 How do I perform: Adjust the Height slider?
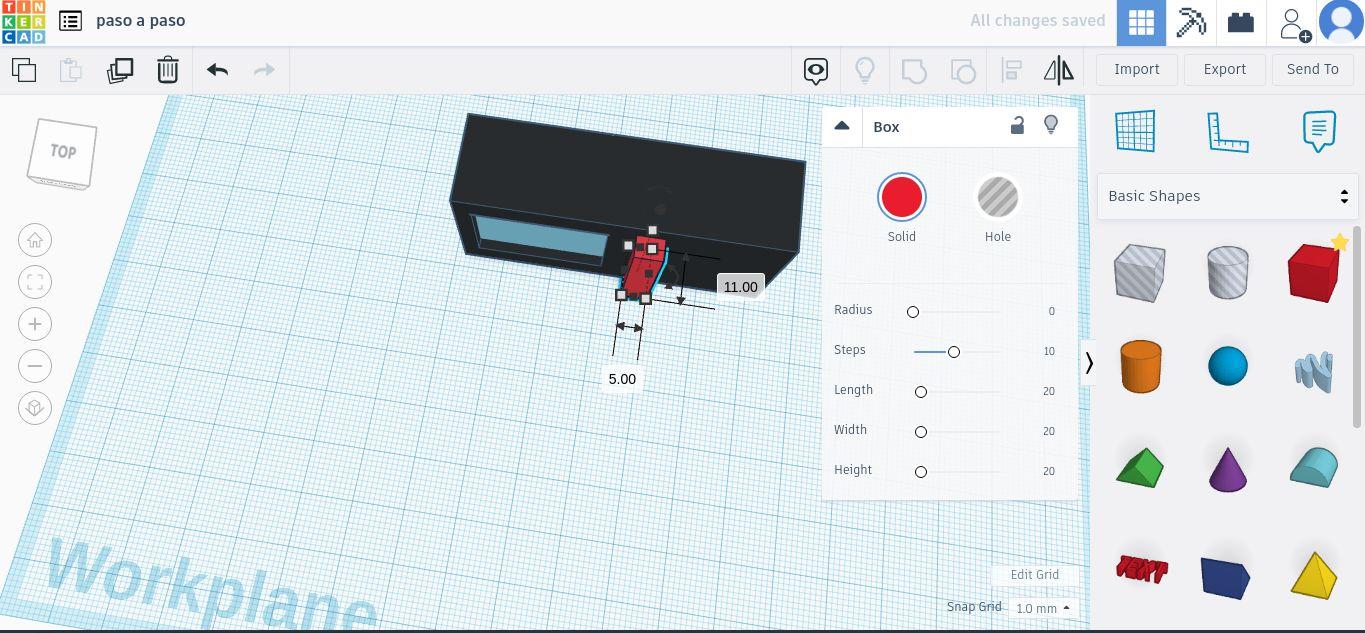(x=921, y=472)
